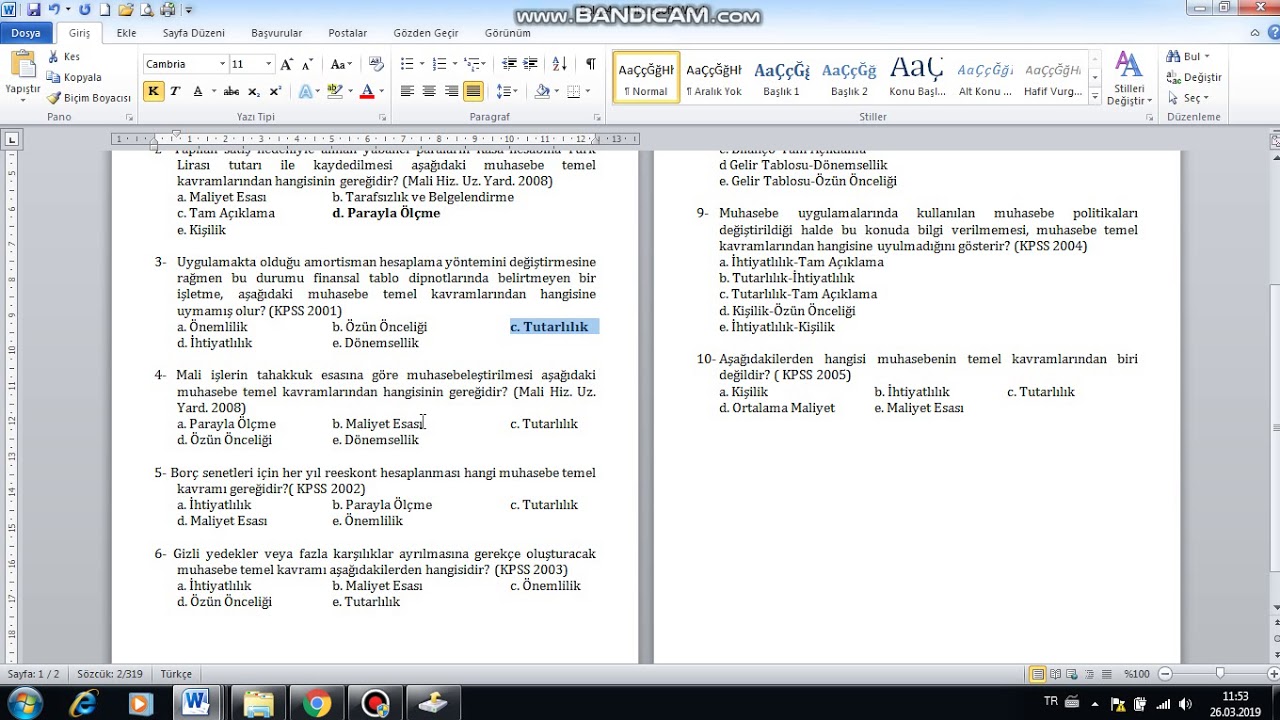Image resolution: width=1280 pixels, height=720 pixels.
Task: Save document with floppy disk icon
Action: click(x=34, y=10)
